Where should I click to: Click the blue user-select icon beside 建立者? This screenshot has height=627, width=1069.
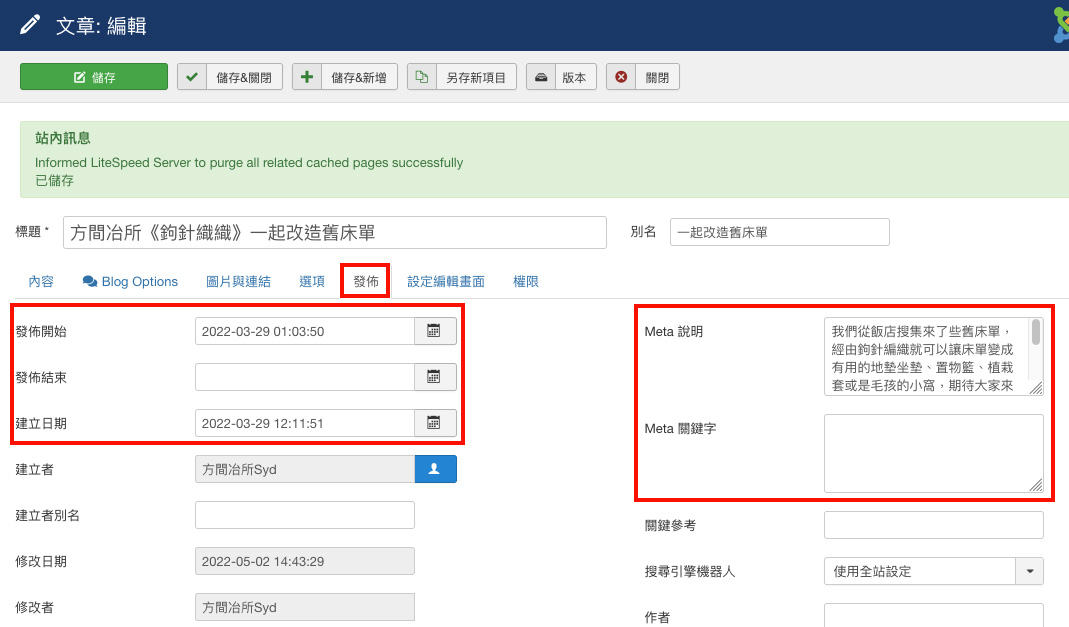tap(436, 468)
